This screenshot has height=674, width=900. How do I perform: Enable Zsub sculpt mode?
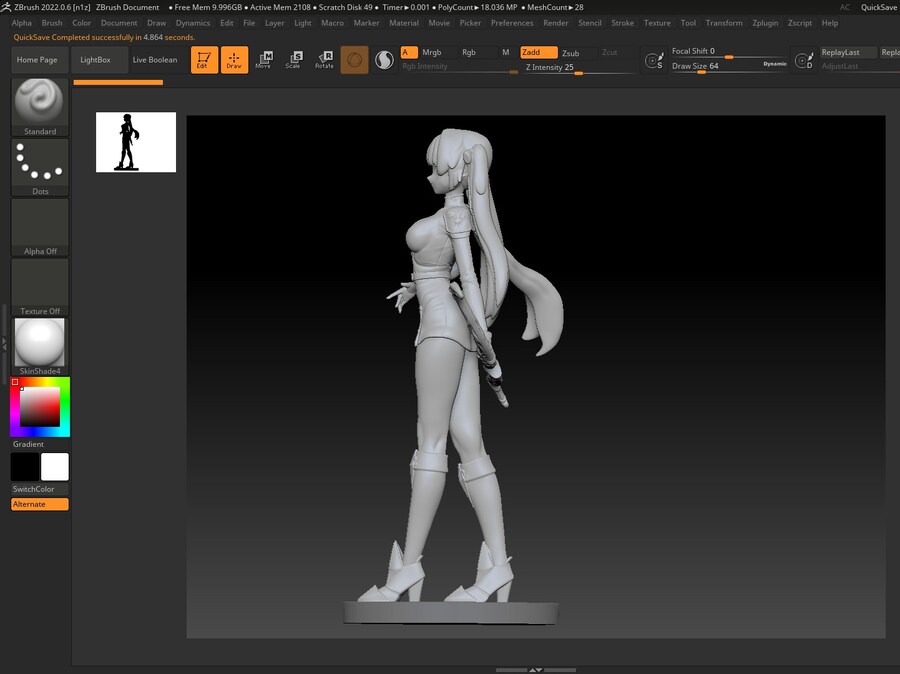[570, 53]
